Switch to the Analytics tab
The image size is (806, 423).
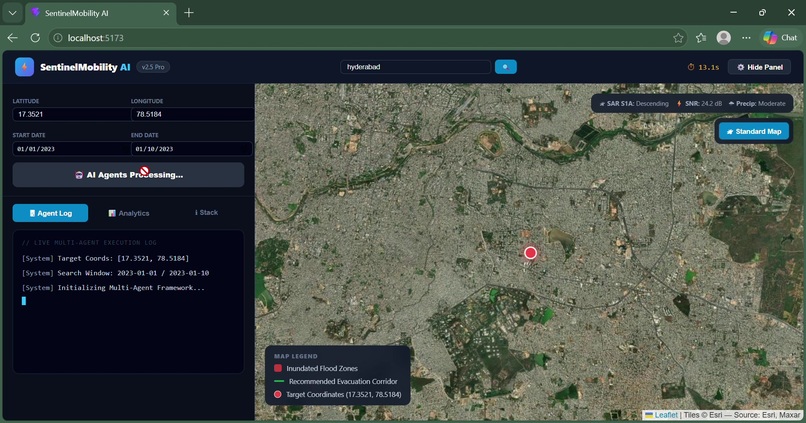[129, 213]
